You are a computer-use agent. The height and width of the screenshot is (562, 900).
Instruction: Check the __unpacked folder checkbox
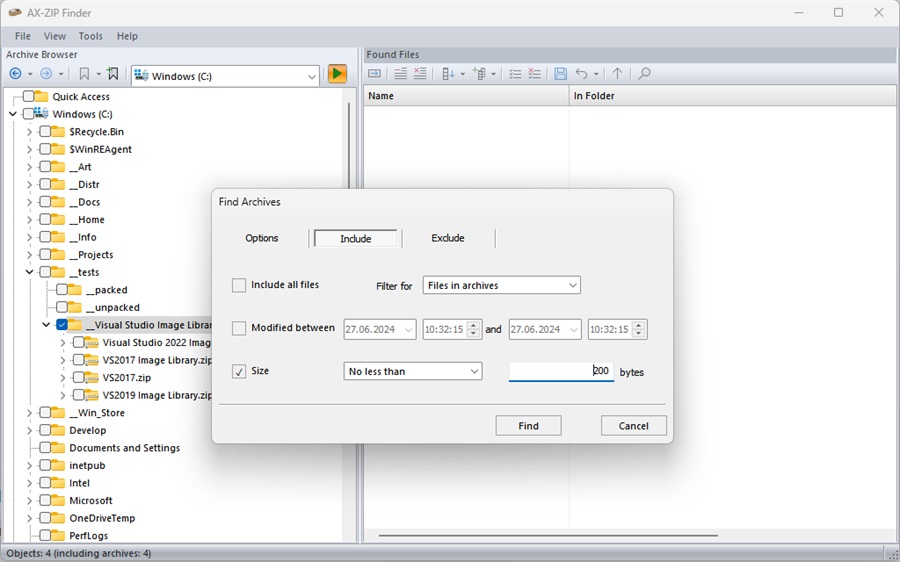(x=62, y=307)
